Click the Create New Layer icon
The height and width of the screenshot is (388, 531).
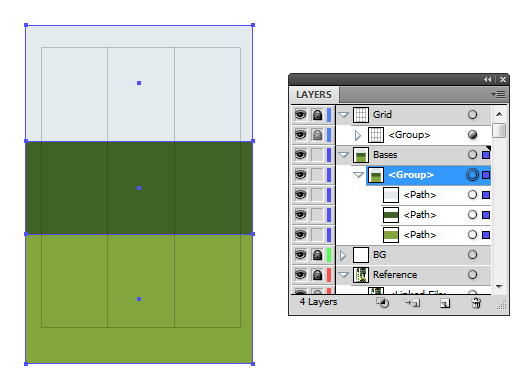click(445, 303)
